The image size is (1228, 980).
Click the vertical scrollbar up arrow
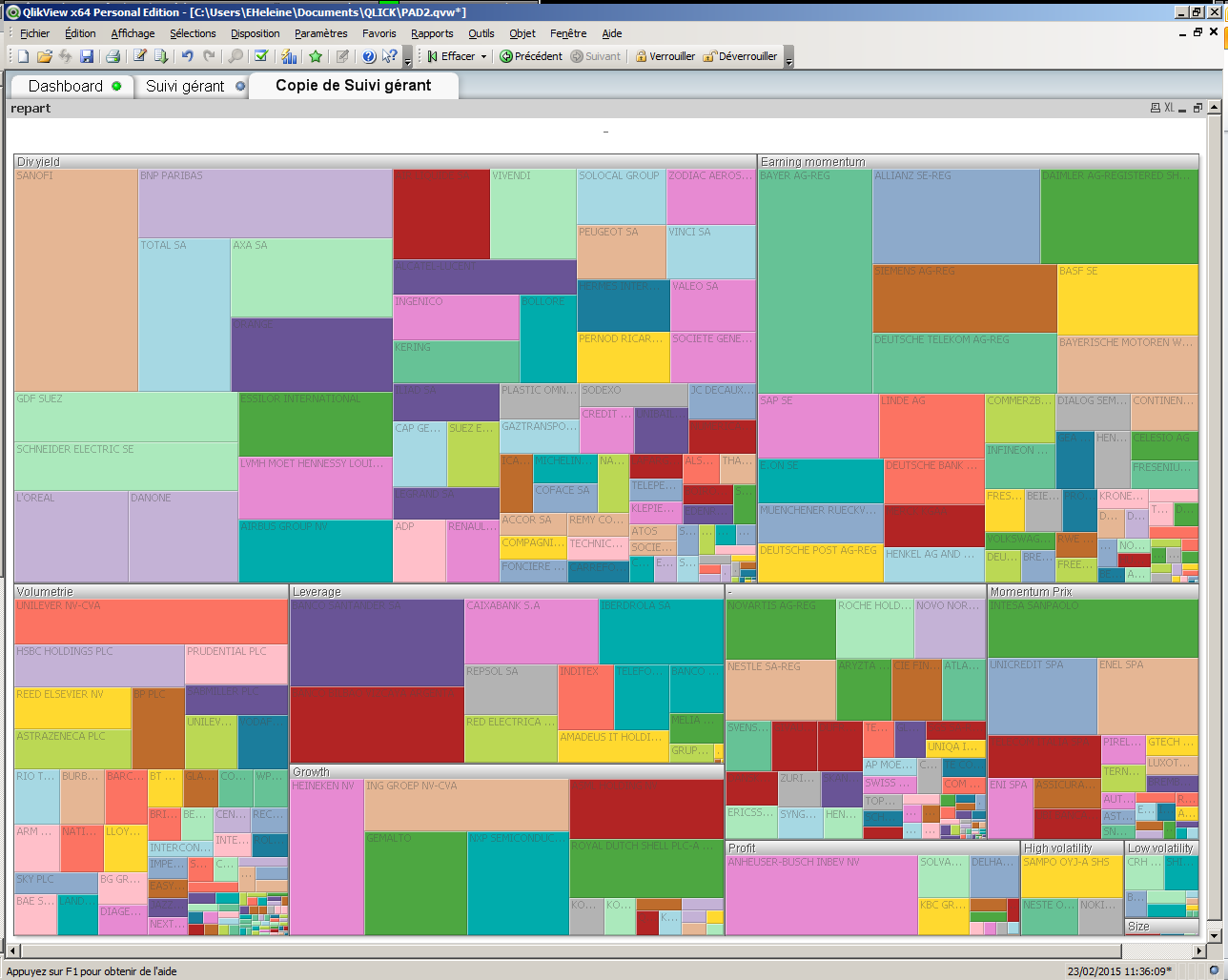1215,107
